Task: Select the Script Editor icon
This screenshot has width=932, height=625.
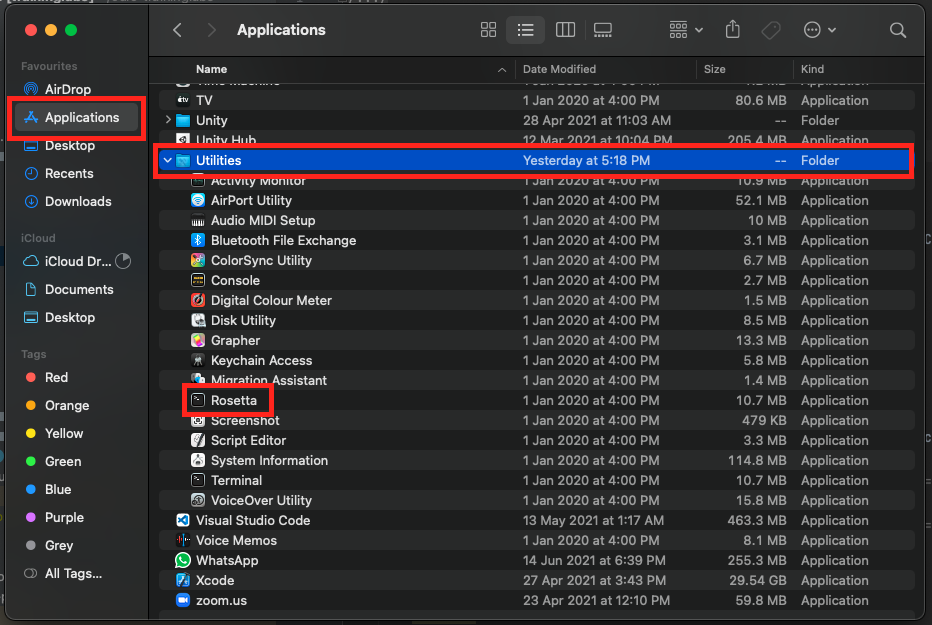Action: [x=198, y=440]
